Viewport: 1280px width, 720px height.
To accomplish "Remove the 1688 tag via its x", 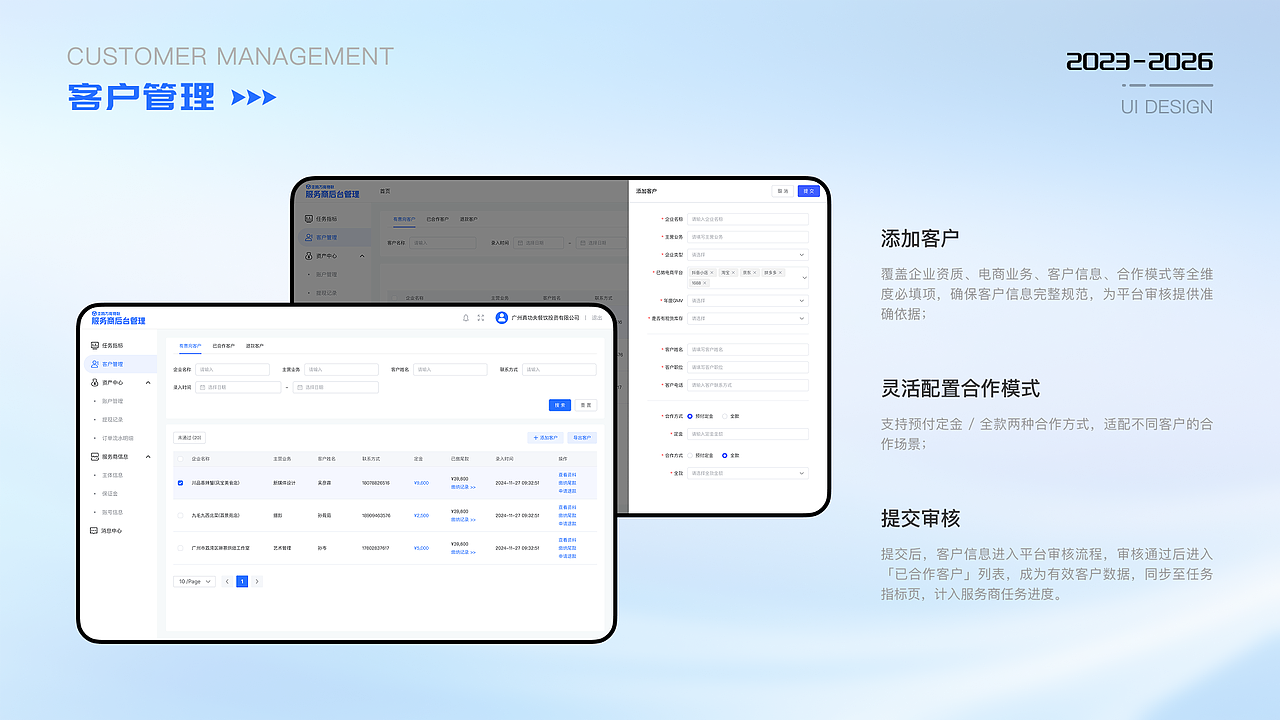I will click(704, 283).
